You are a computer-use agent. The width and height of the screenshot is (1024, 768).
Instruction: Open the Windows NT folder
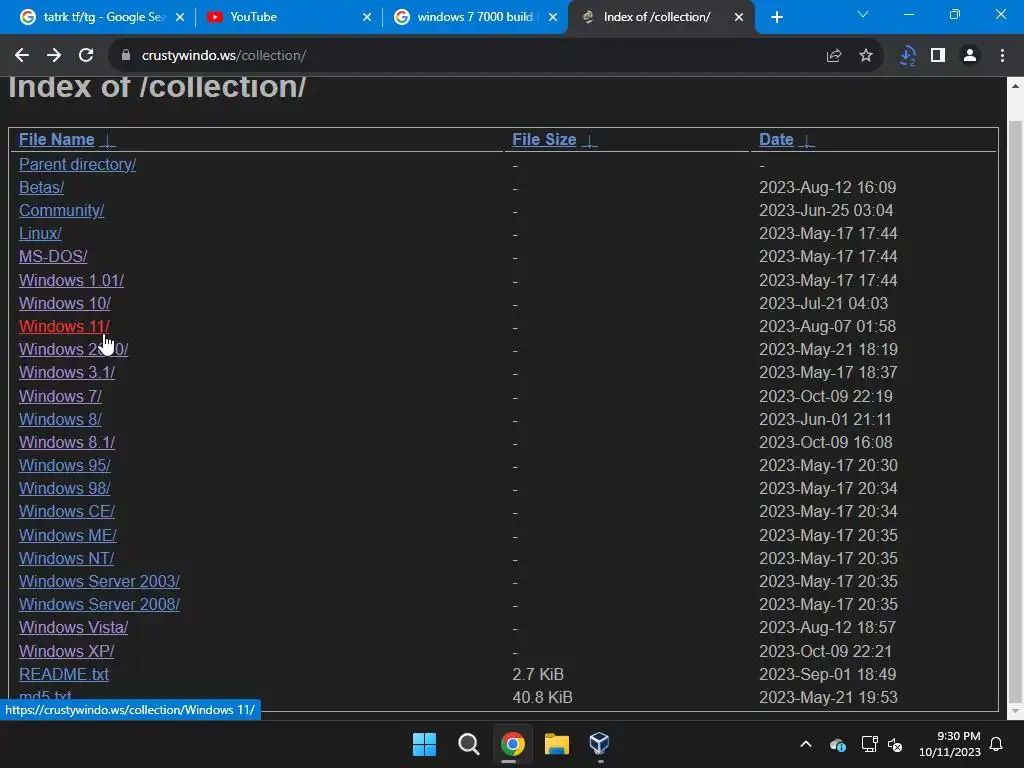point(67,558)
